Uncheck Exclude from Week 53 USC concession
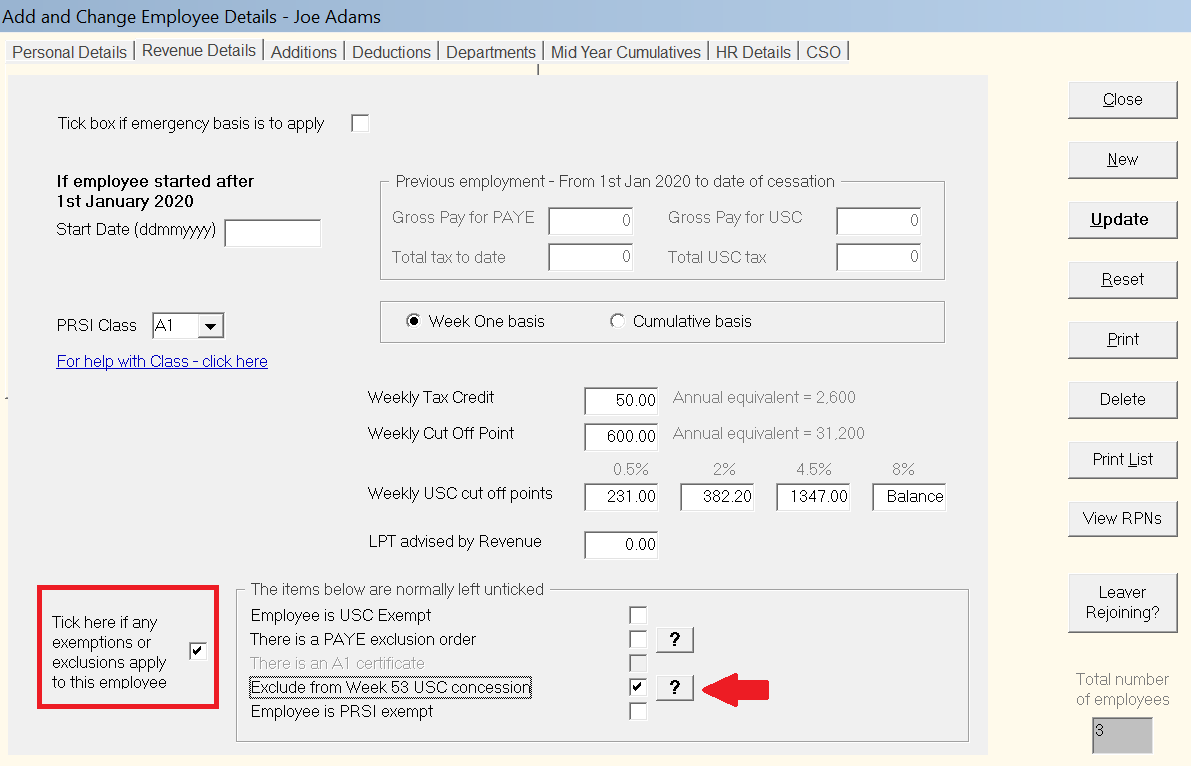 [x=637, y=687]
